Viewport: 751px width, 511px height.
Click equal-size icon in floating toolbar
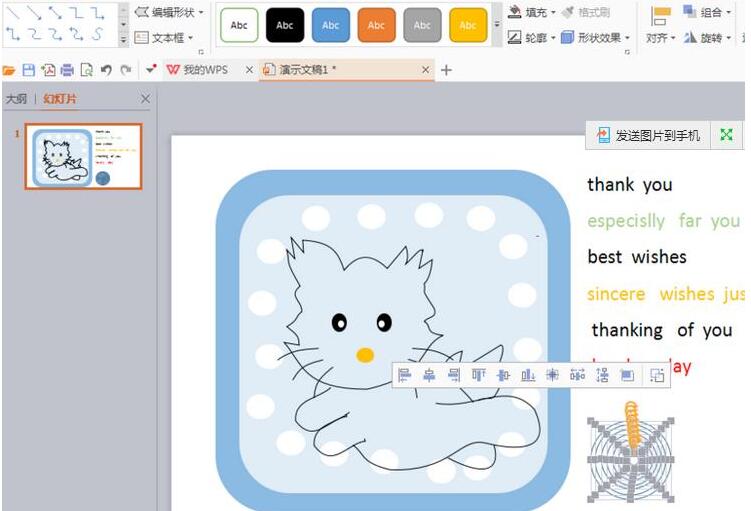pyautogui.click(x=627, y=375)
